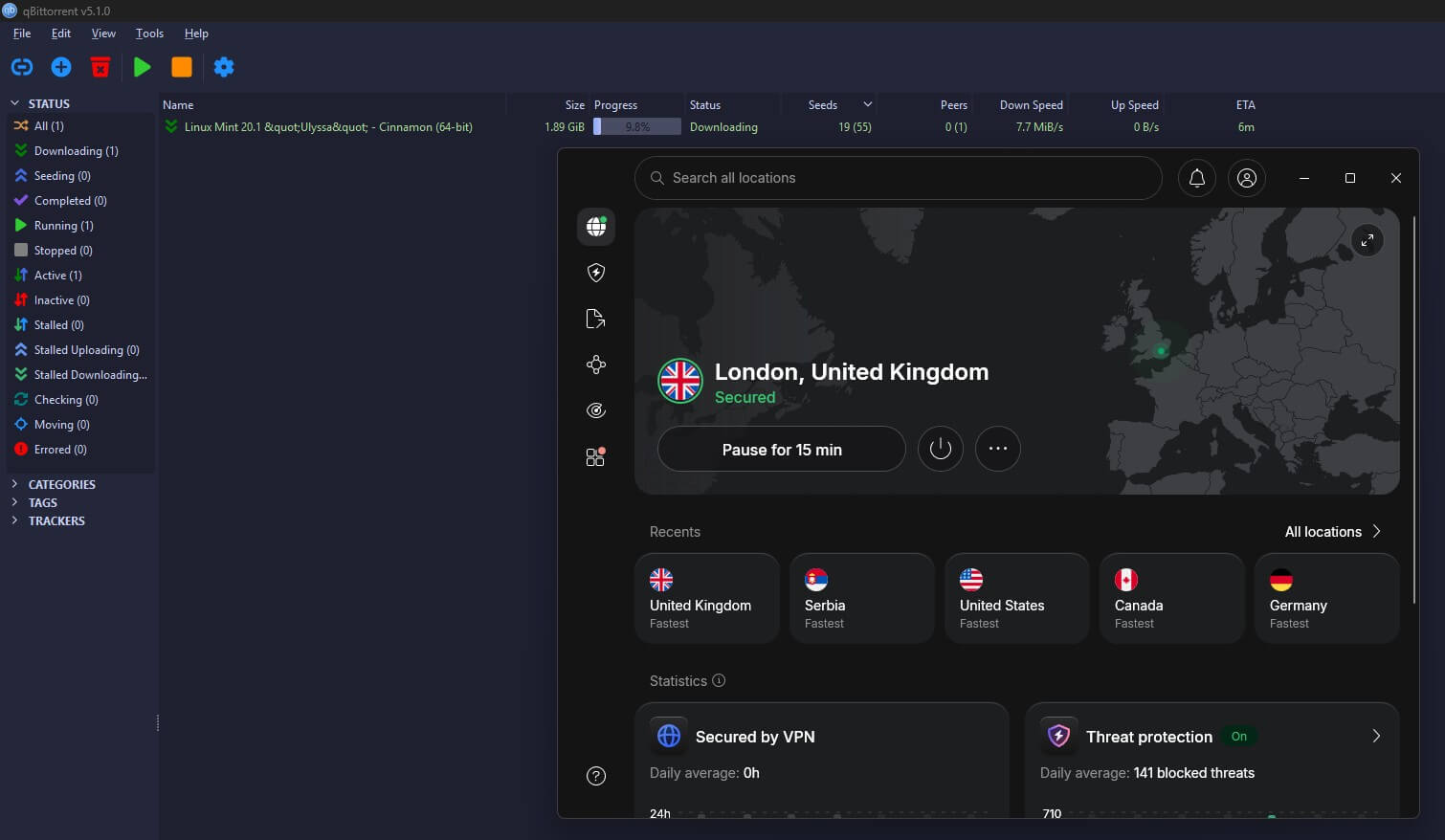
Task: Select the globe VPN sidebar icon
Action: [596, 227]
